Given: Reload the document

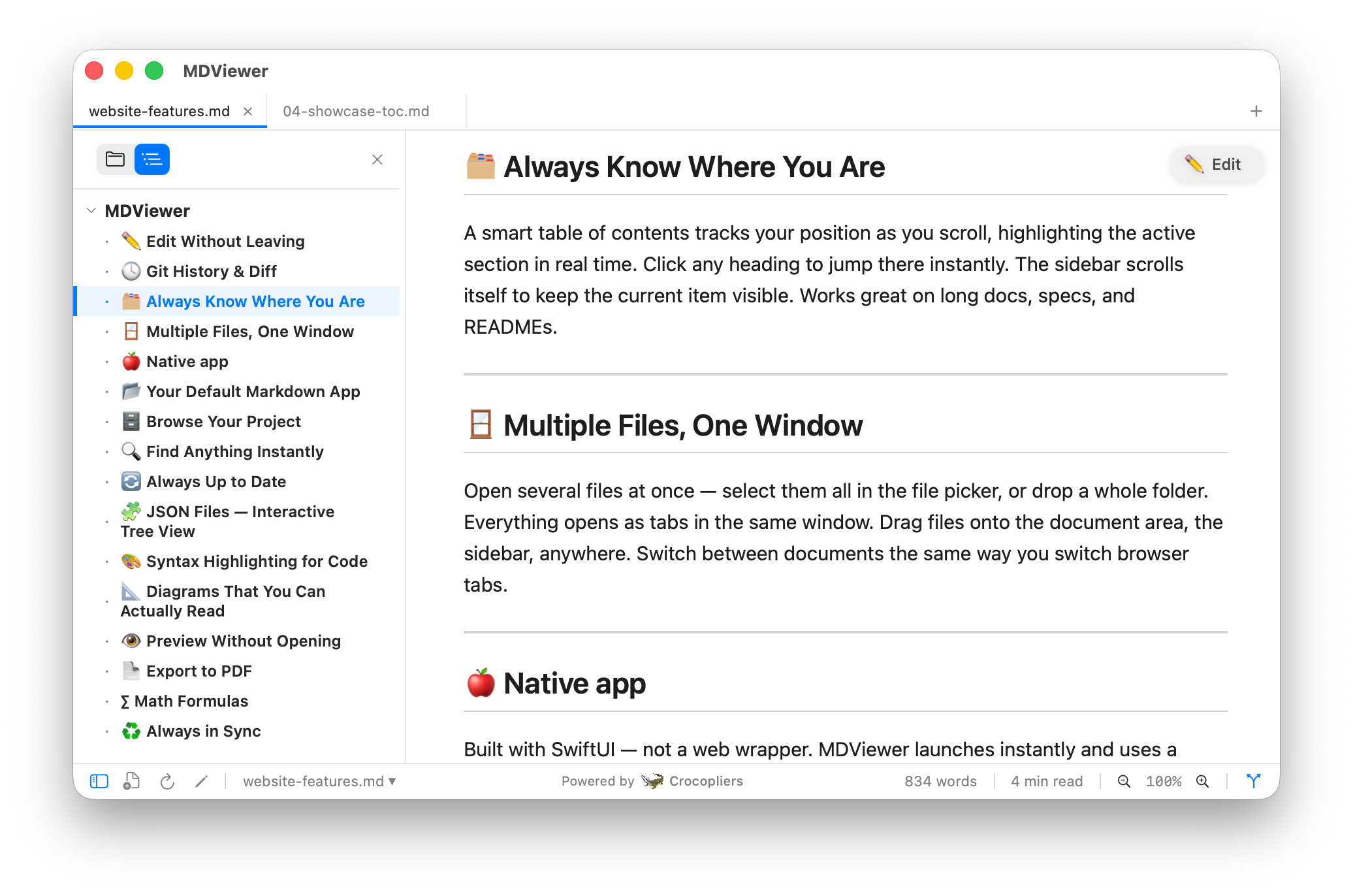Looking at the screenshot, I should (167, 781).
